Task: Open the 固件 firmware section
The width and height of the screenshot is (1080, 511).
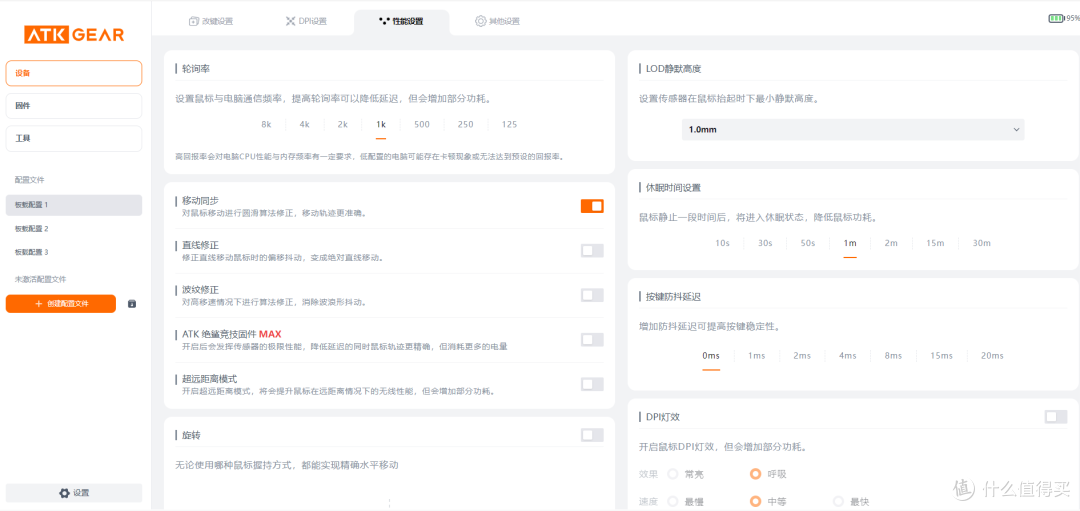Action: tap(74, 106)
